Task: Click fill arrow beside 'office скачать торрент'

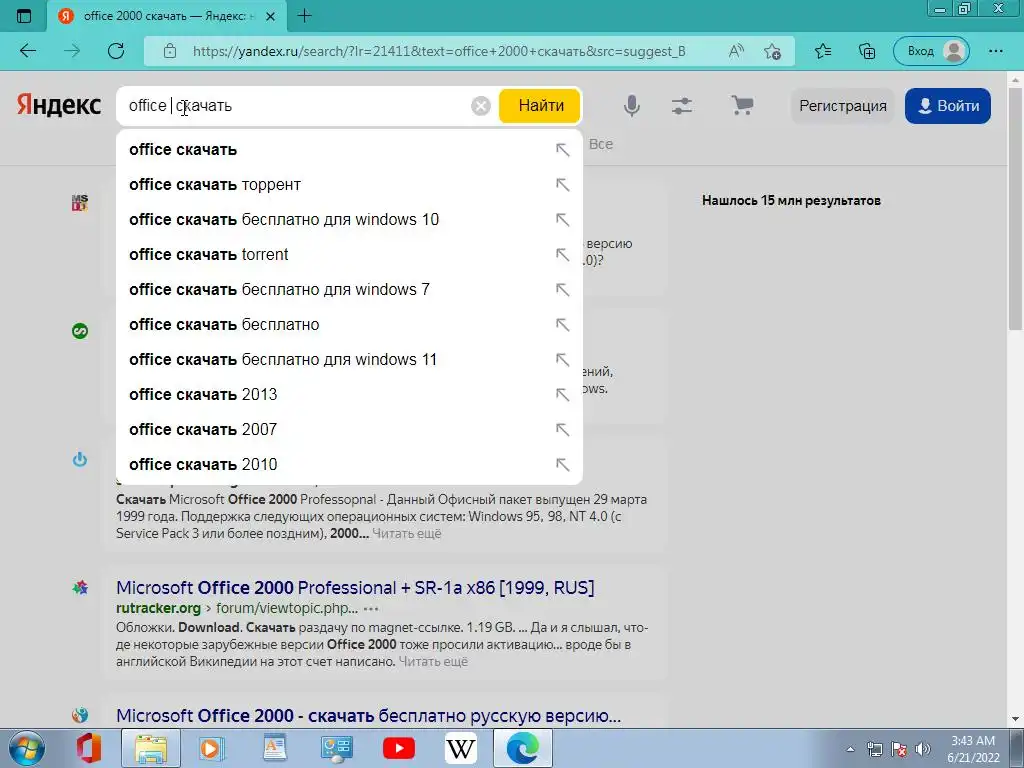Action: (562, 185)
